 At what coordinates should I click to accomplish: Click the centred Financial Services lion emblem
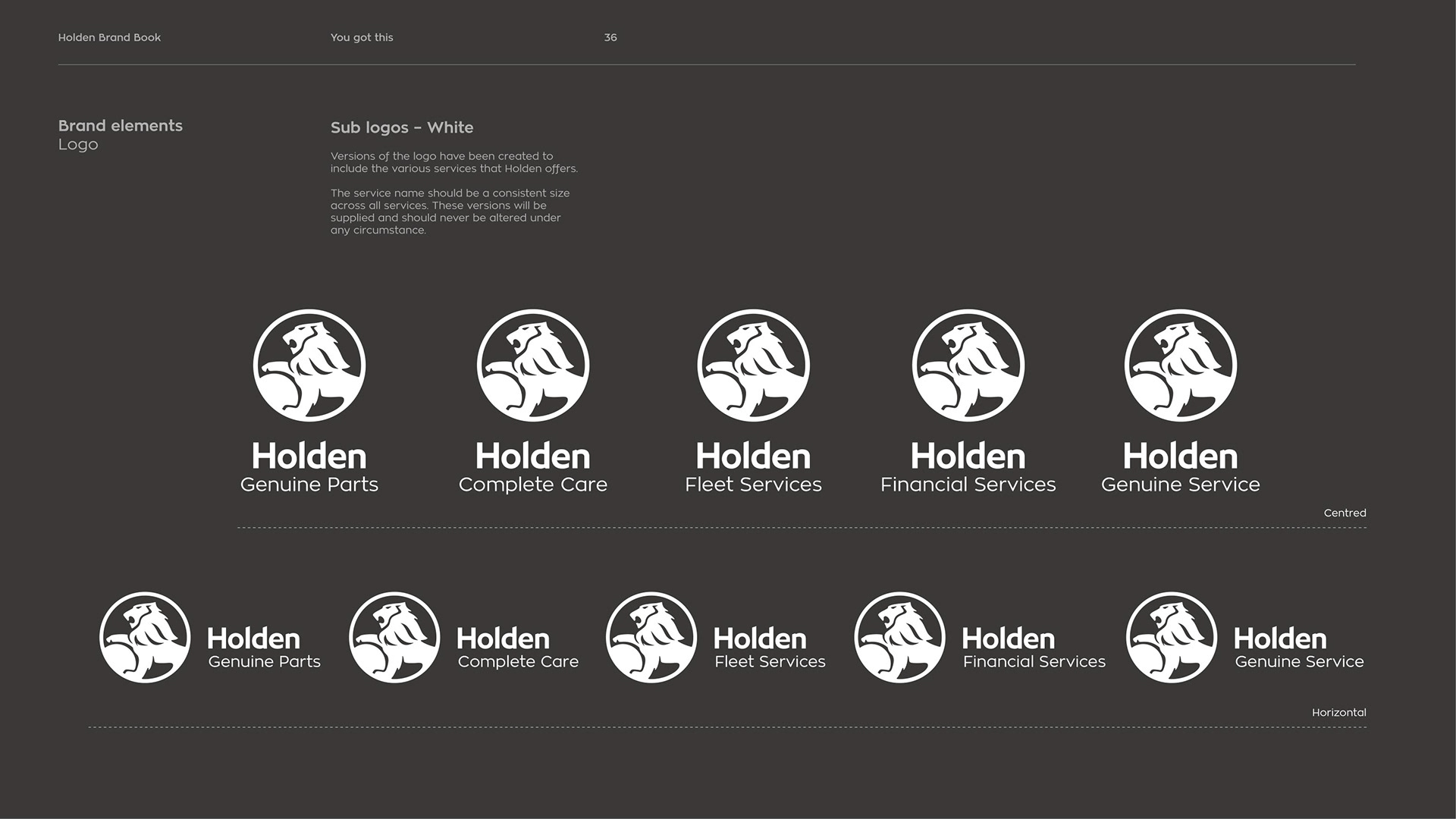point(968,366)
